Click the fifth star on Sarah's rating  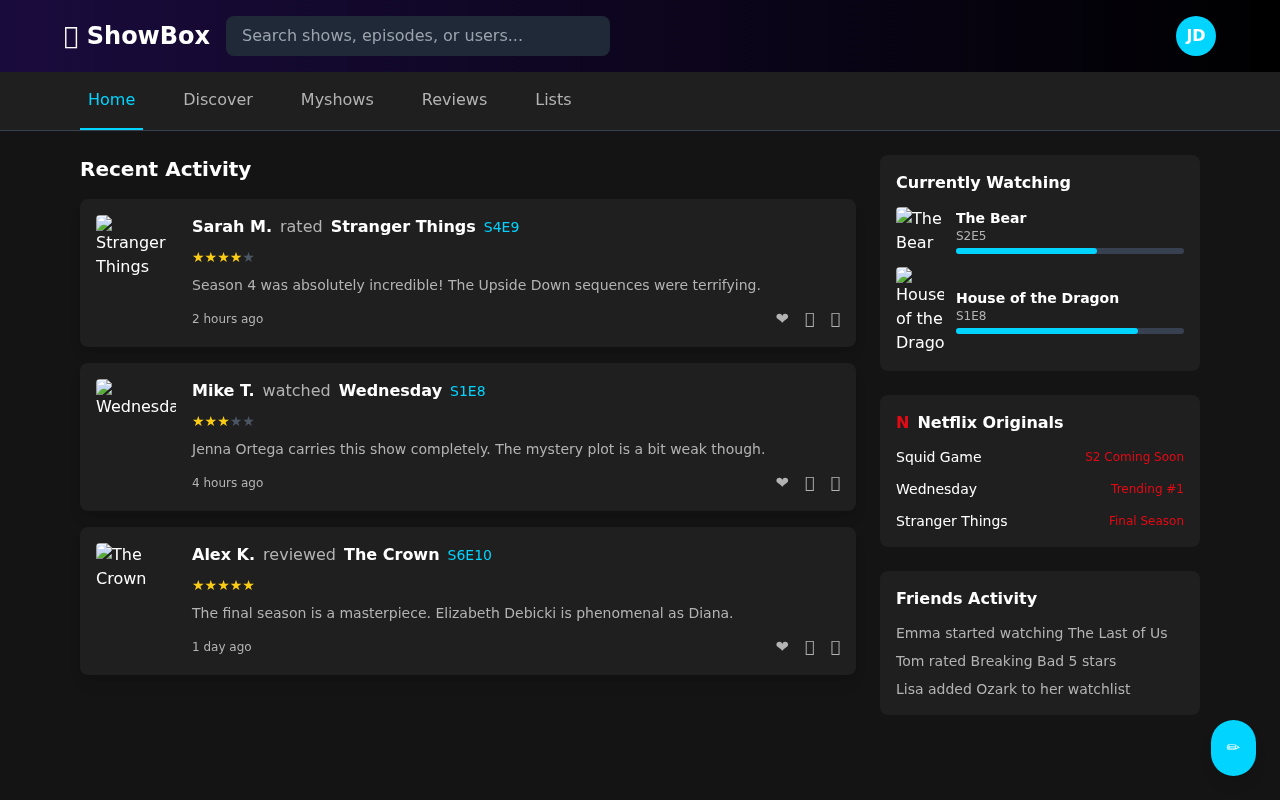250,257
